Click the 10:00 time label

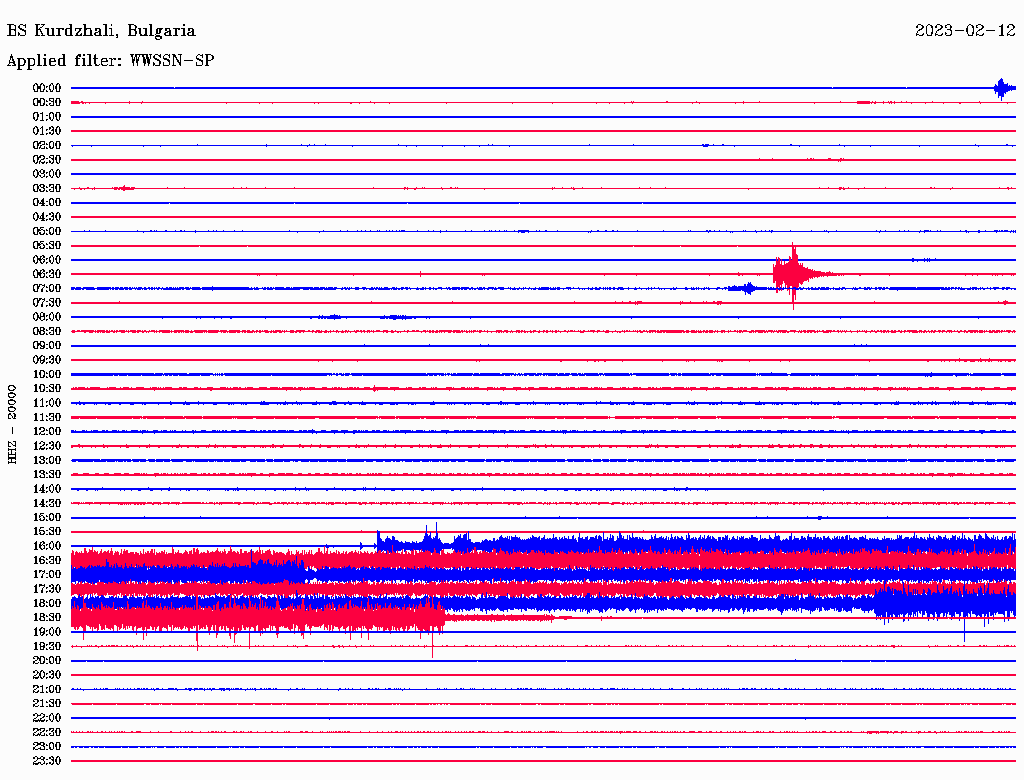47,374
